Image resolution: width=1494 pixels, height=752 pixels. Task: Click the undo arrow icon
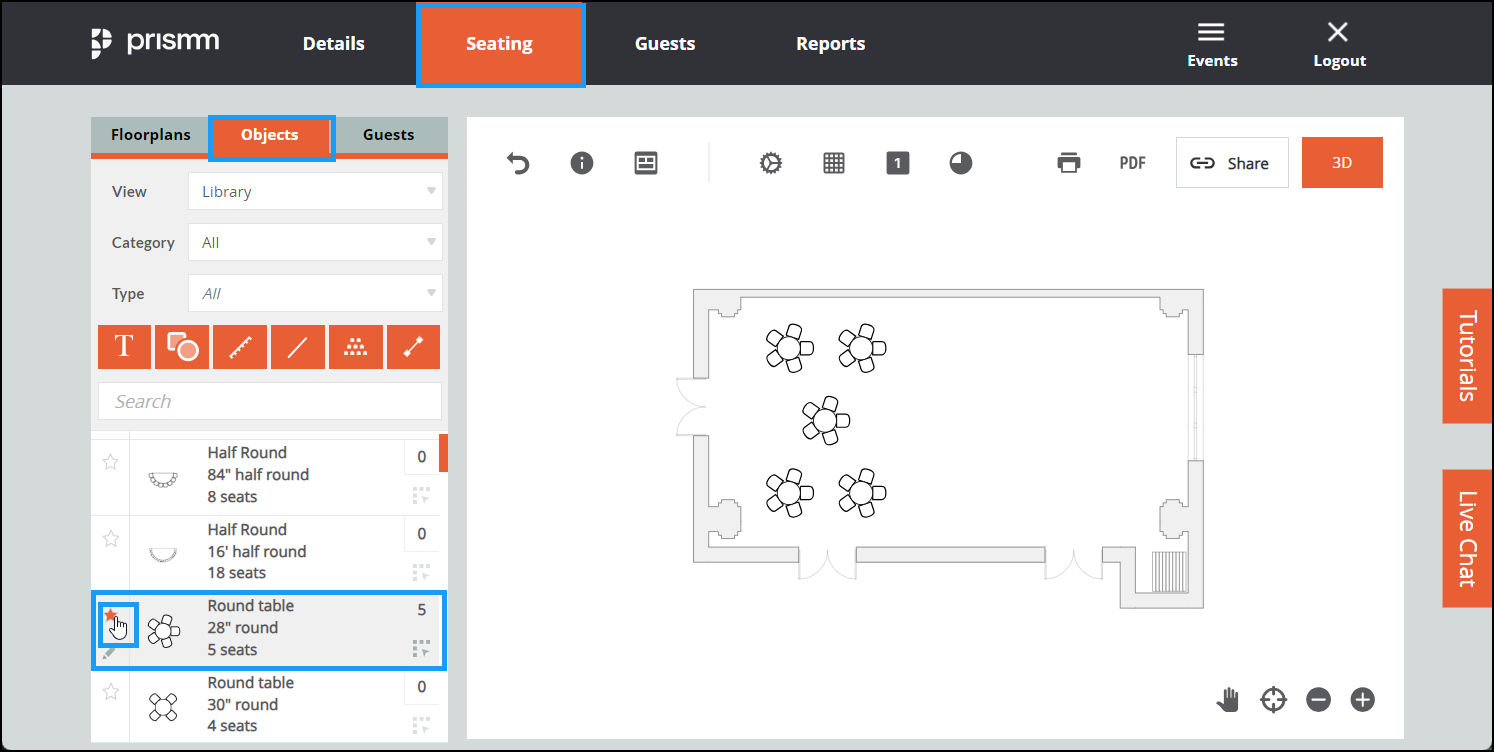point(518,163)
